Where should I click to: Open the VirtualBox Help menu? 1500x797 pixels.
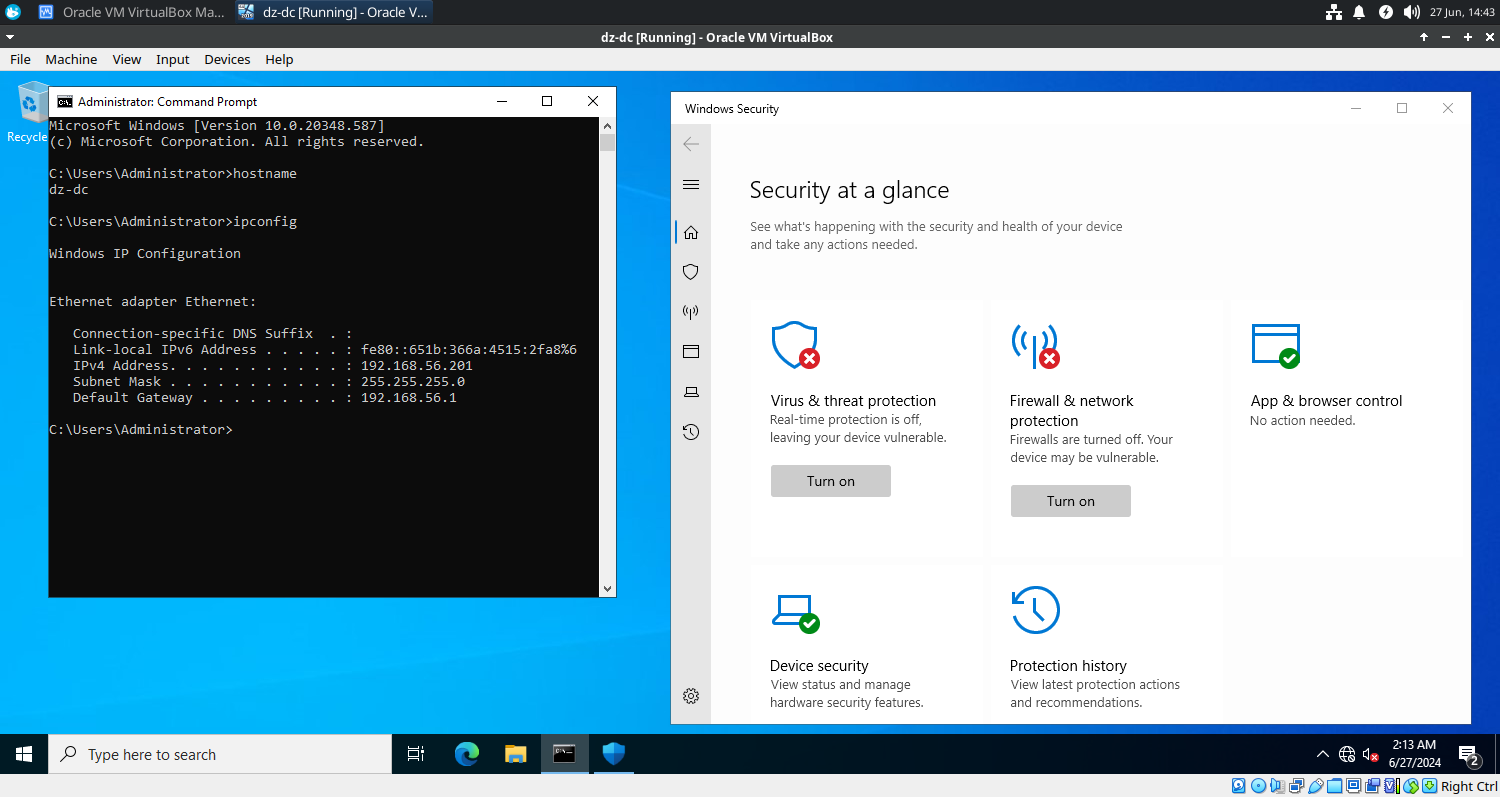pyautogui.click(x=279, y=59)
